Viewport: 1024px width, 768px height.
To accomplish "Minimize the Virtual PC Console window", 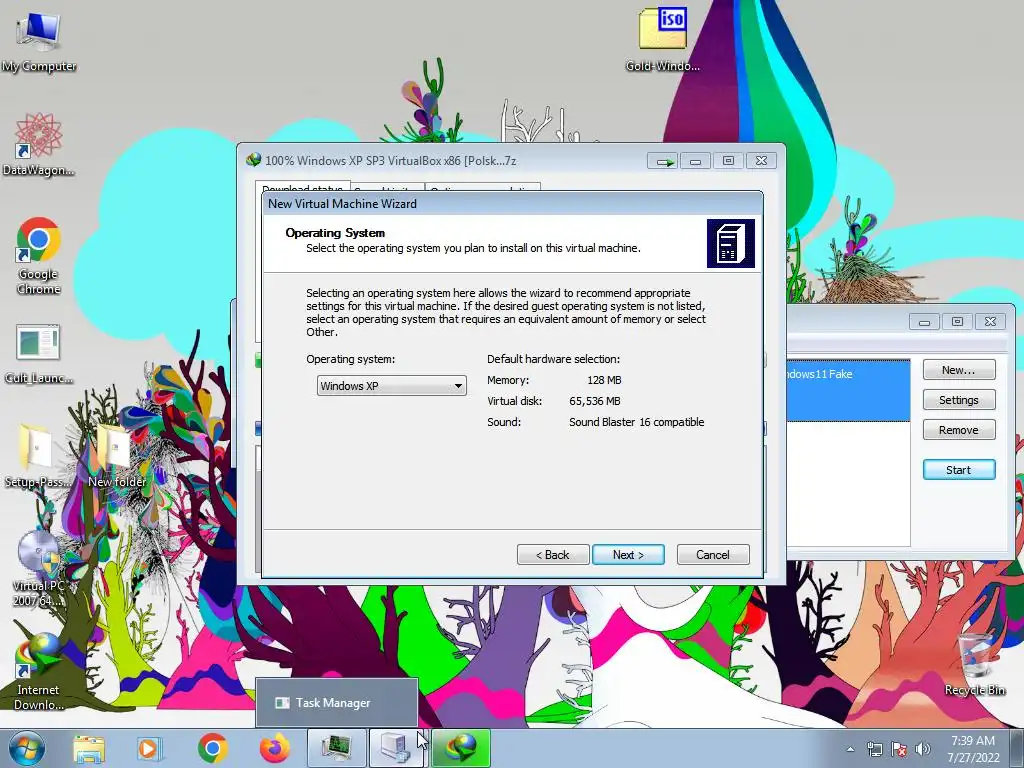I will pos(925,321).
